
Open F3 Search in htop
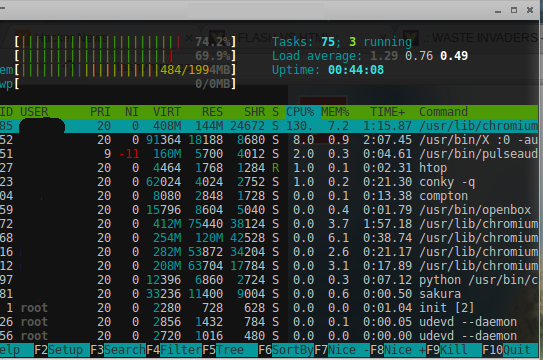coord(118,350)
